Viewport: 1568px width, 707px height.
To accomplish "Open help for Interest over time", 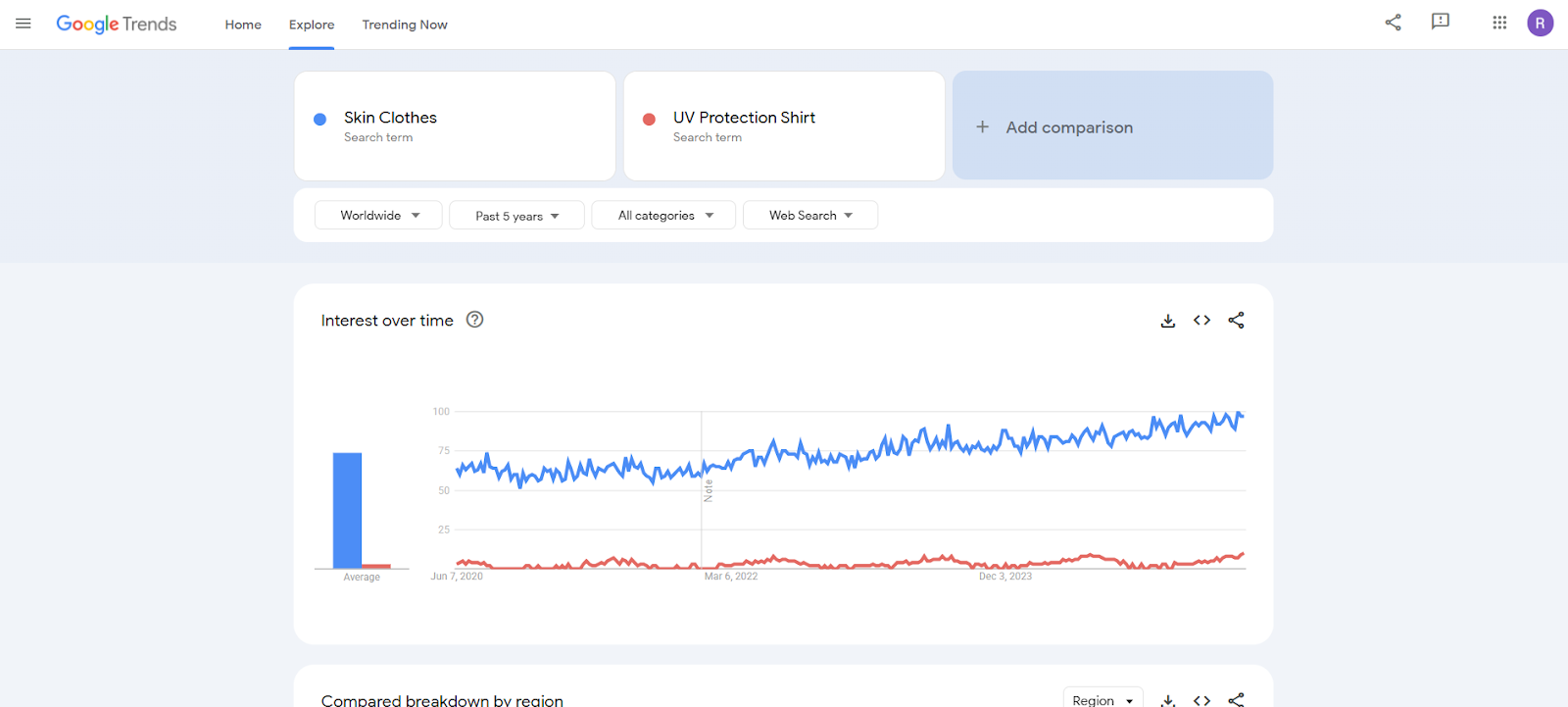I will tap(475, 320).
